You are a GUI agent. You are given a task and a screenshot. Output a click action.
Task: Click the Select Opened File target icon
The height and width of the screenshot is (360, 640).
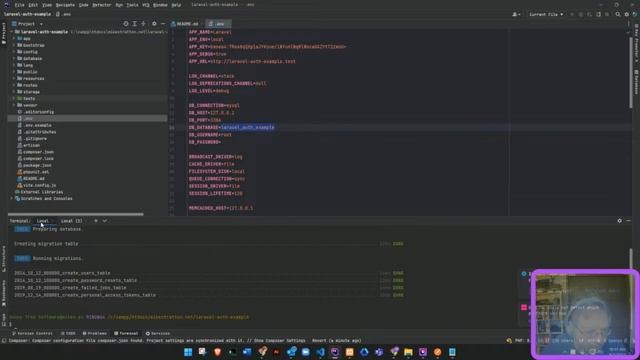click(126, 24)
